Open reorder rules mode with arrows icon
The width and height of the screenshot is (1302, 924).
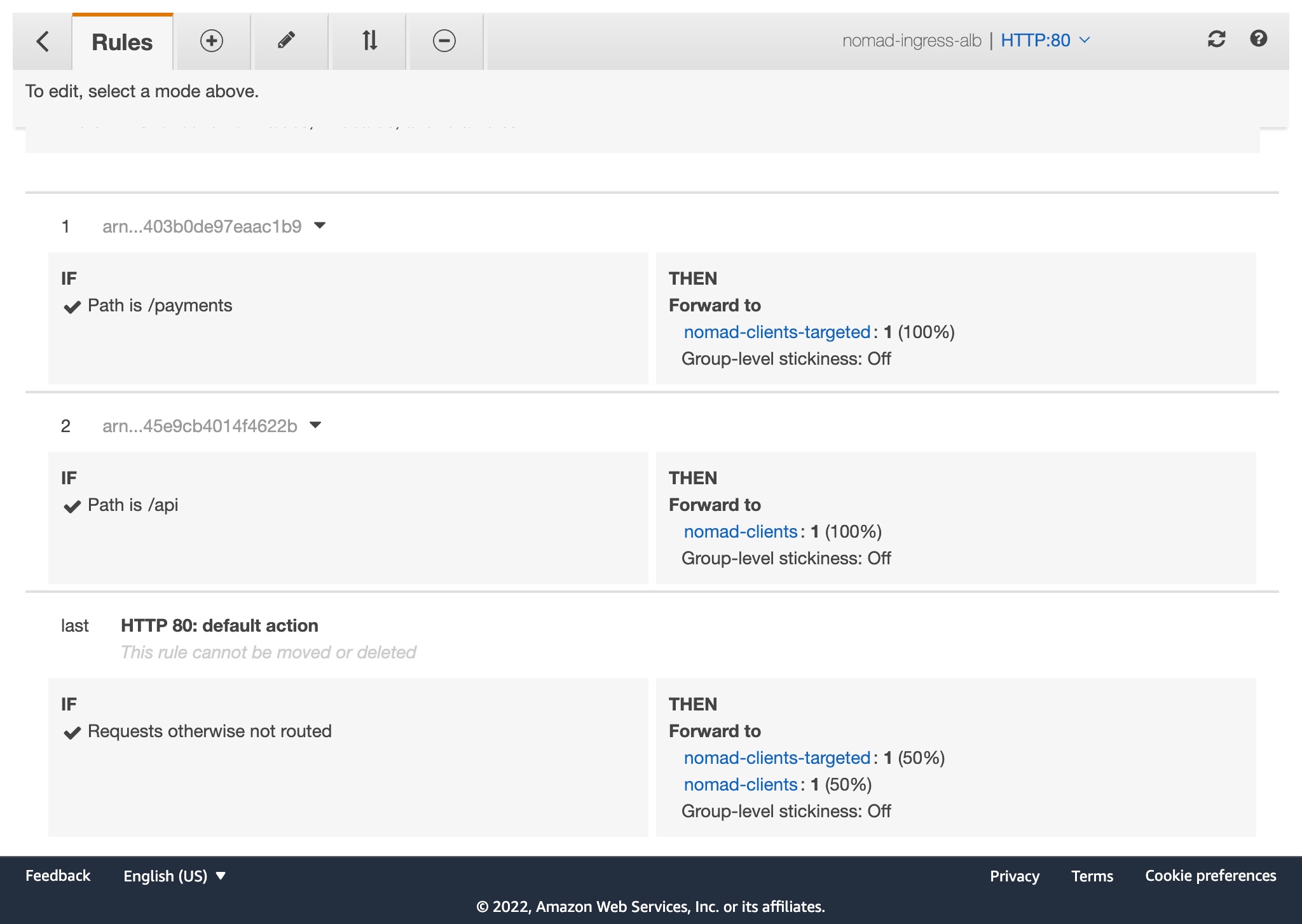coord(369,41)
